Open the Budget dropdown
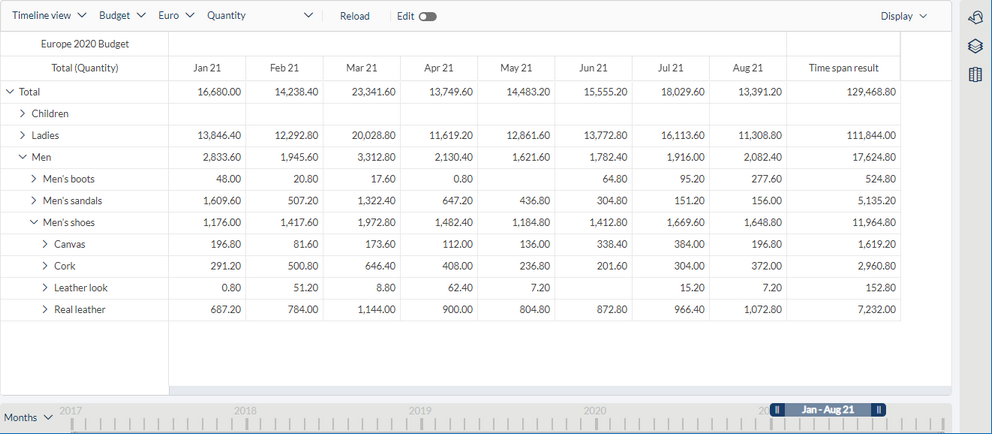This screenshot has width=992, height=434. (122, 16)
